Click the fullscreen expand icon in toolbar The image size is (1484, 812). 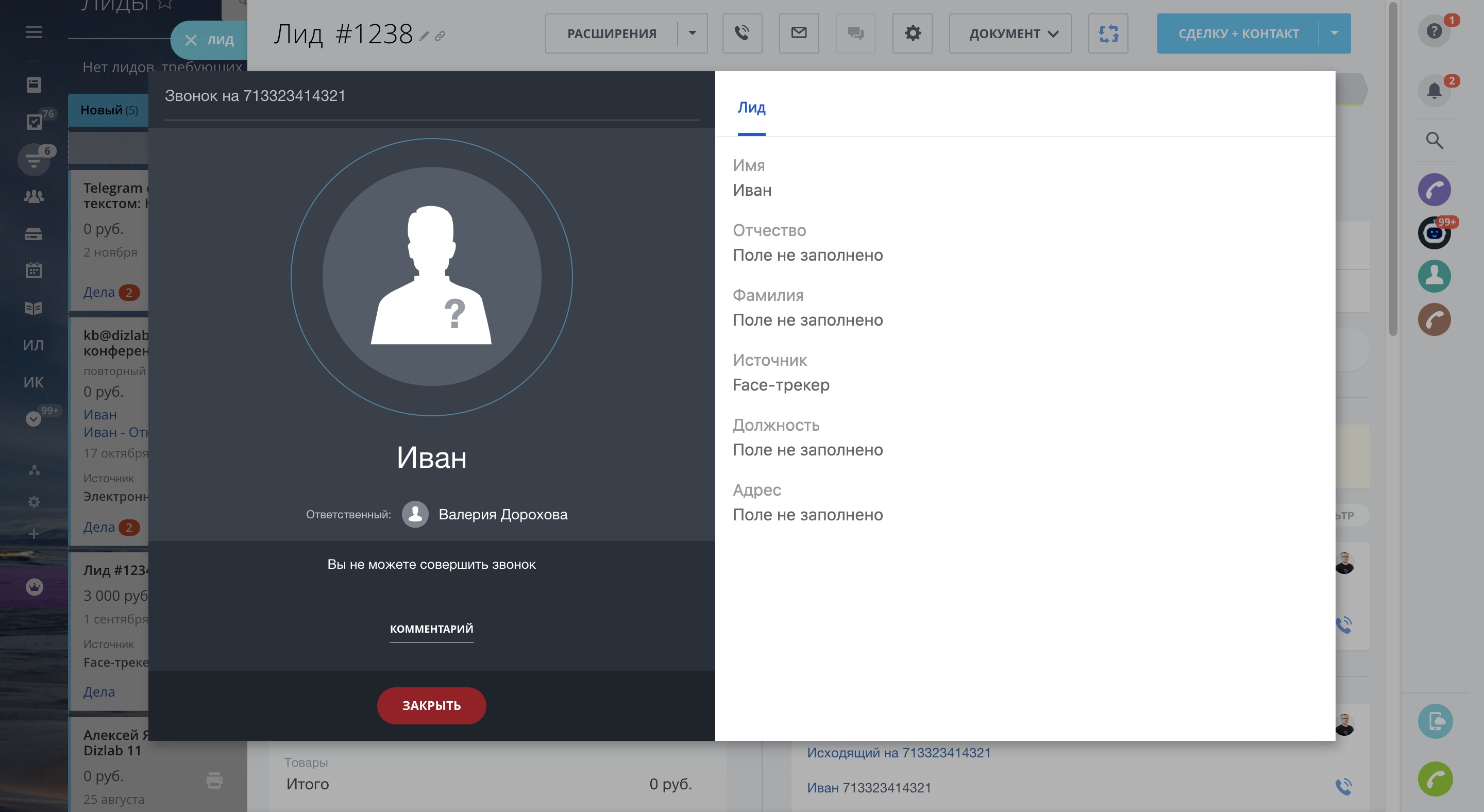click(1108, 33)
